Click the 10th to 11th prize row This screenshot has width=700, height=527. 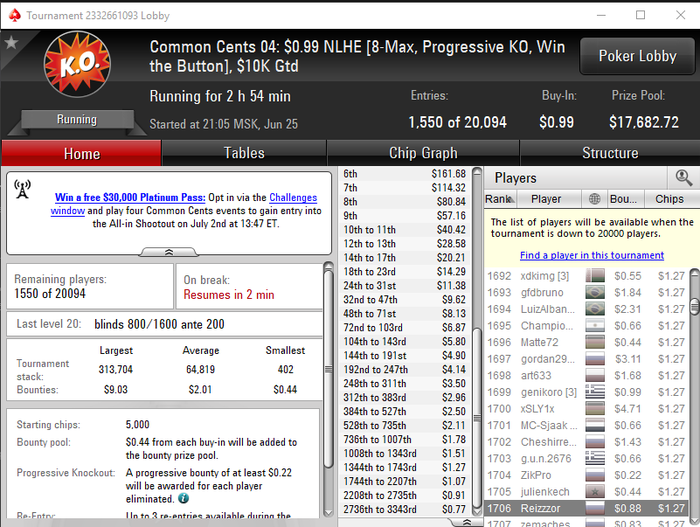click(404, 230)
